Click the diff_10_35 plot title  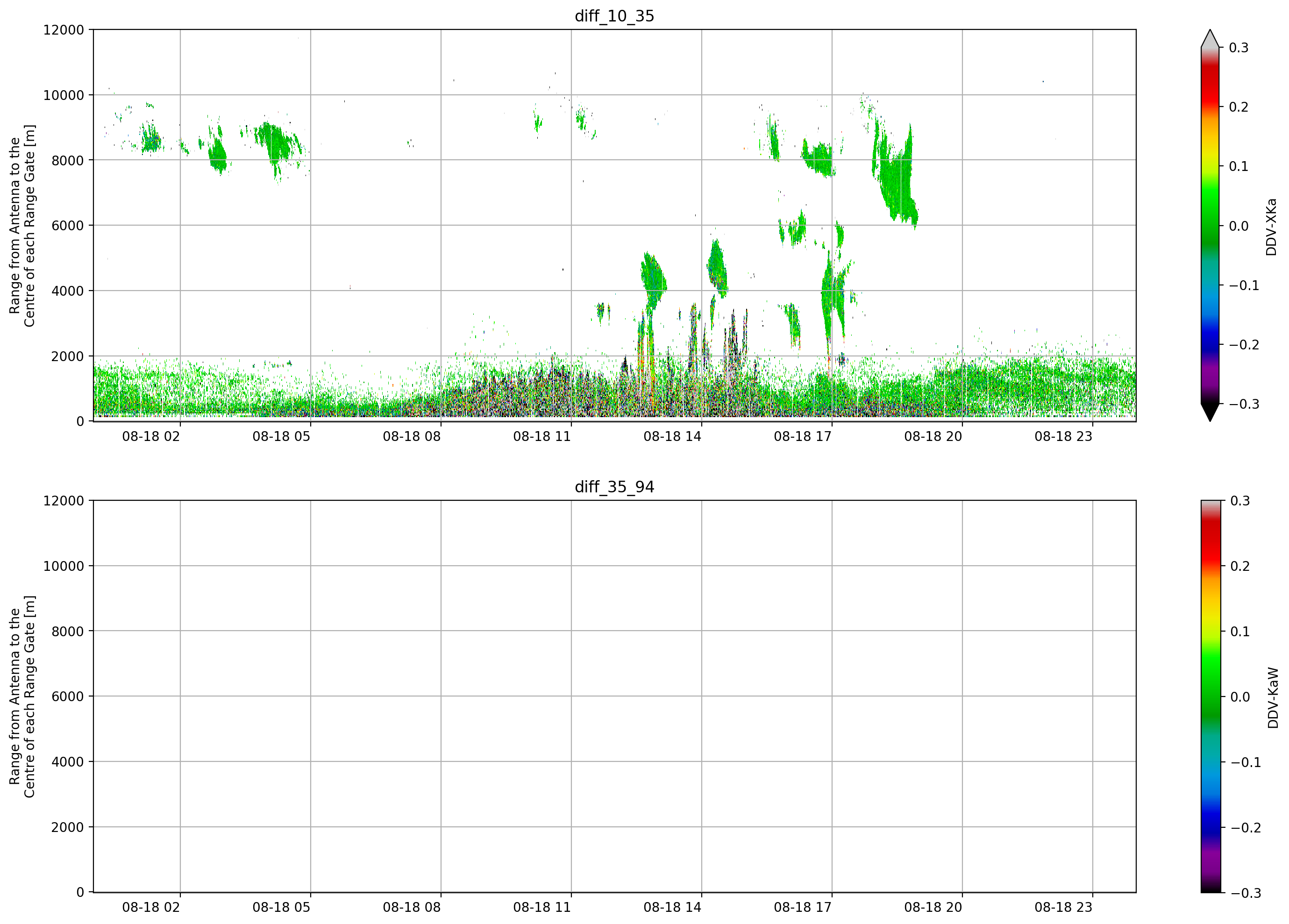tap(614, 16)
